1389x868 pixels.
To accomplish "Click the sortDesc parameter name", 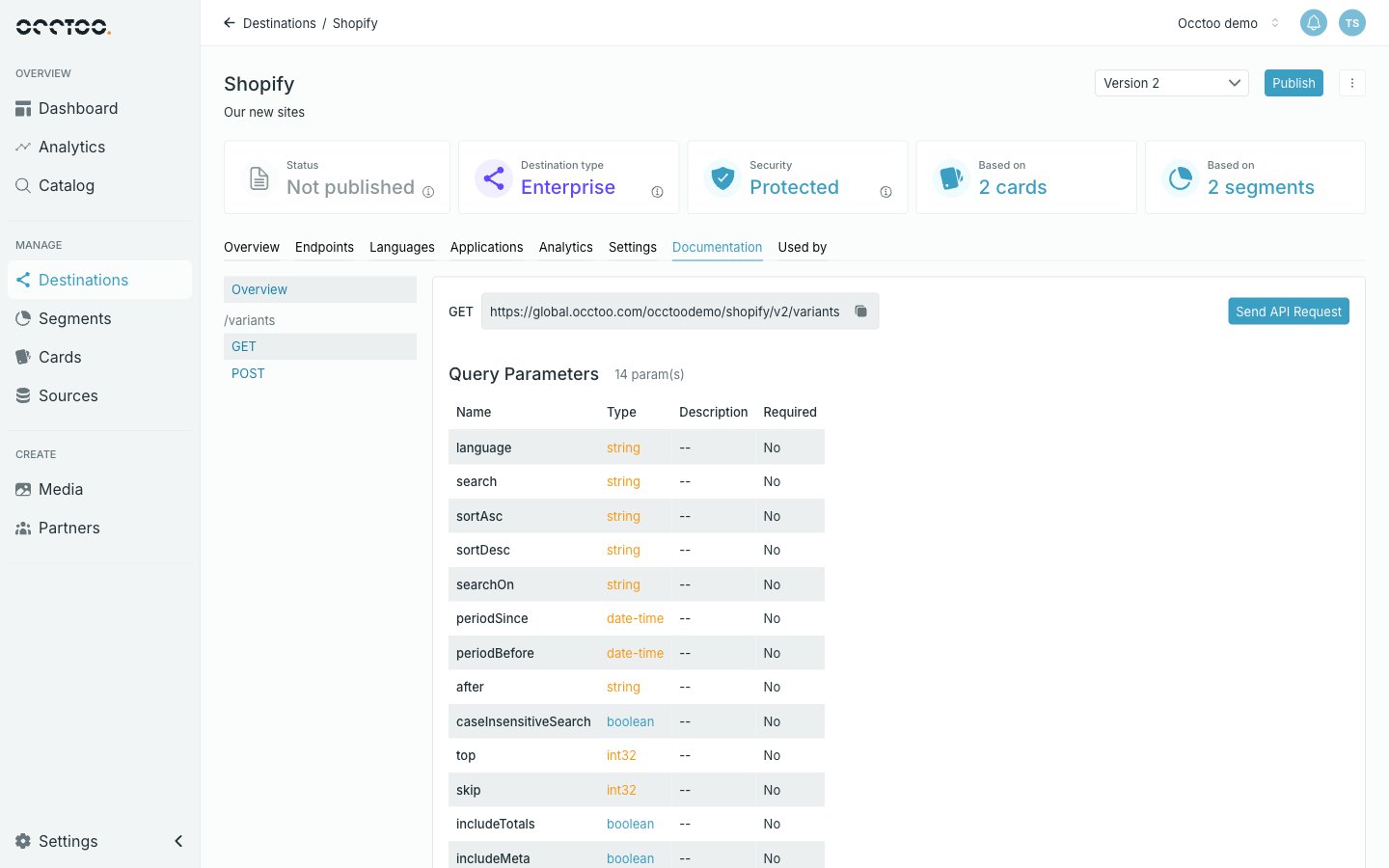I will pyautogui.click(x=483, y=551).
